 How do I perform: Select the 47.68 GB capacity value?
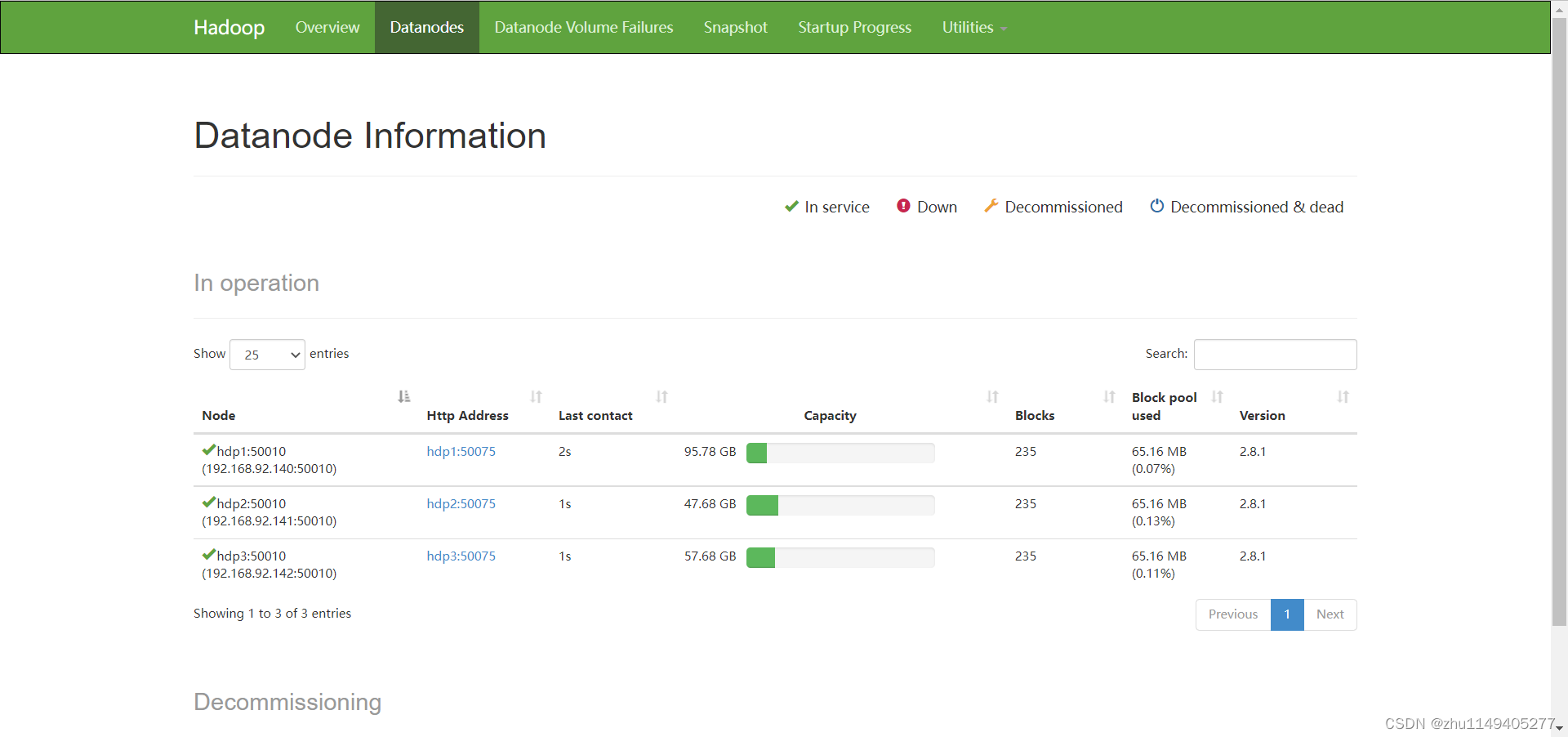[x=710, y=504]
